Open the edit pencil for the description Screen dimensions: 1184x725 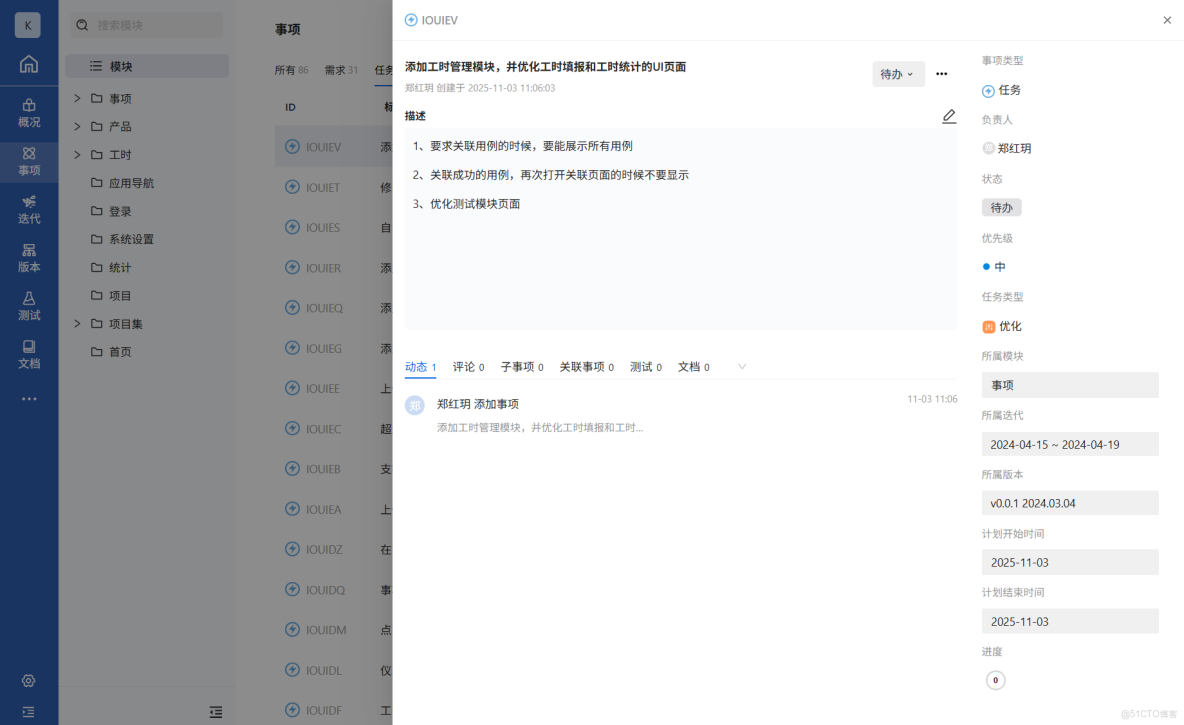point(948,116)
